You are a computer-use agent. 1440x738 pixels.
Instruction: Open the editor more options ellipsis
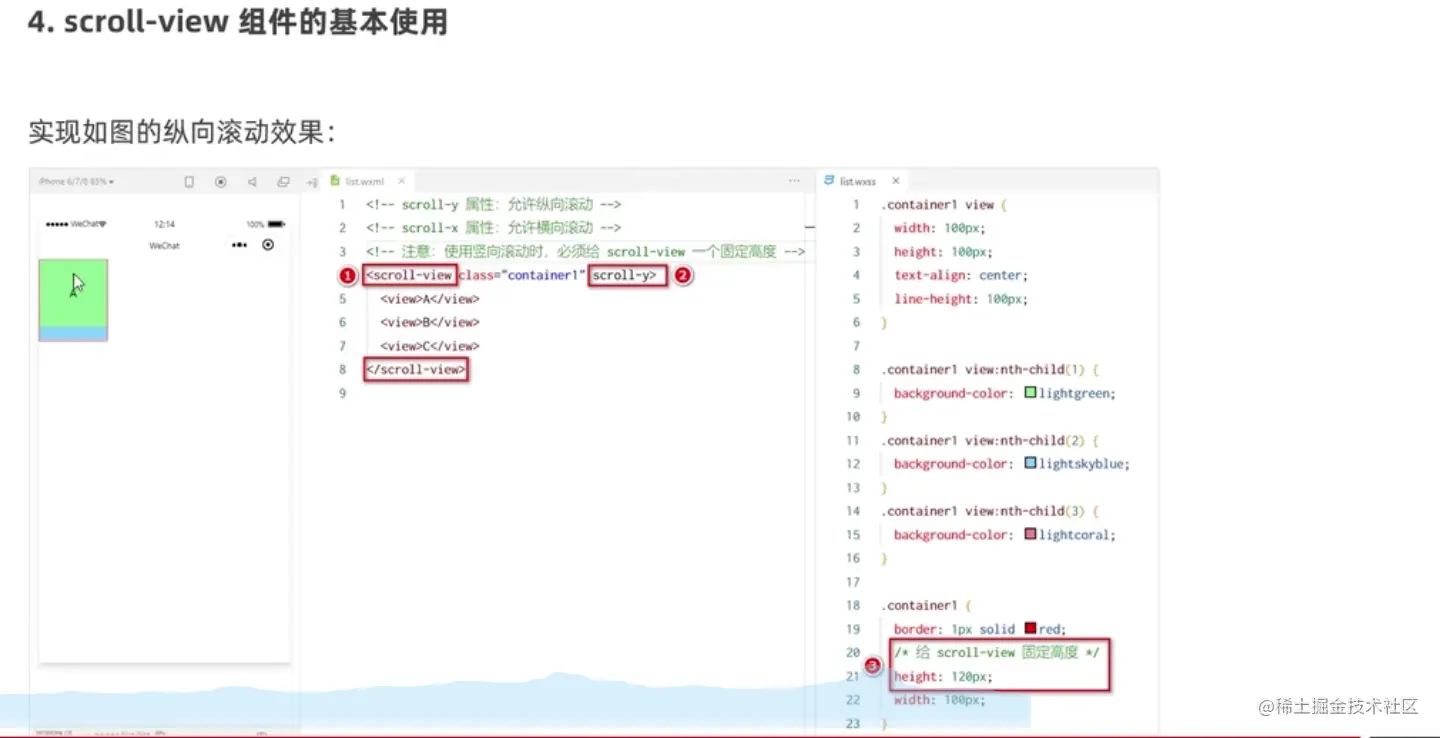pyautogui.click(x=794, y=181)
